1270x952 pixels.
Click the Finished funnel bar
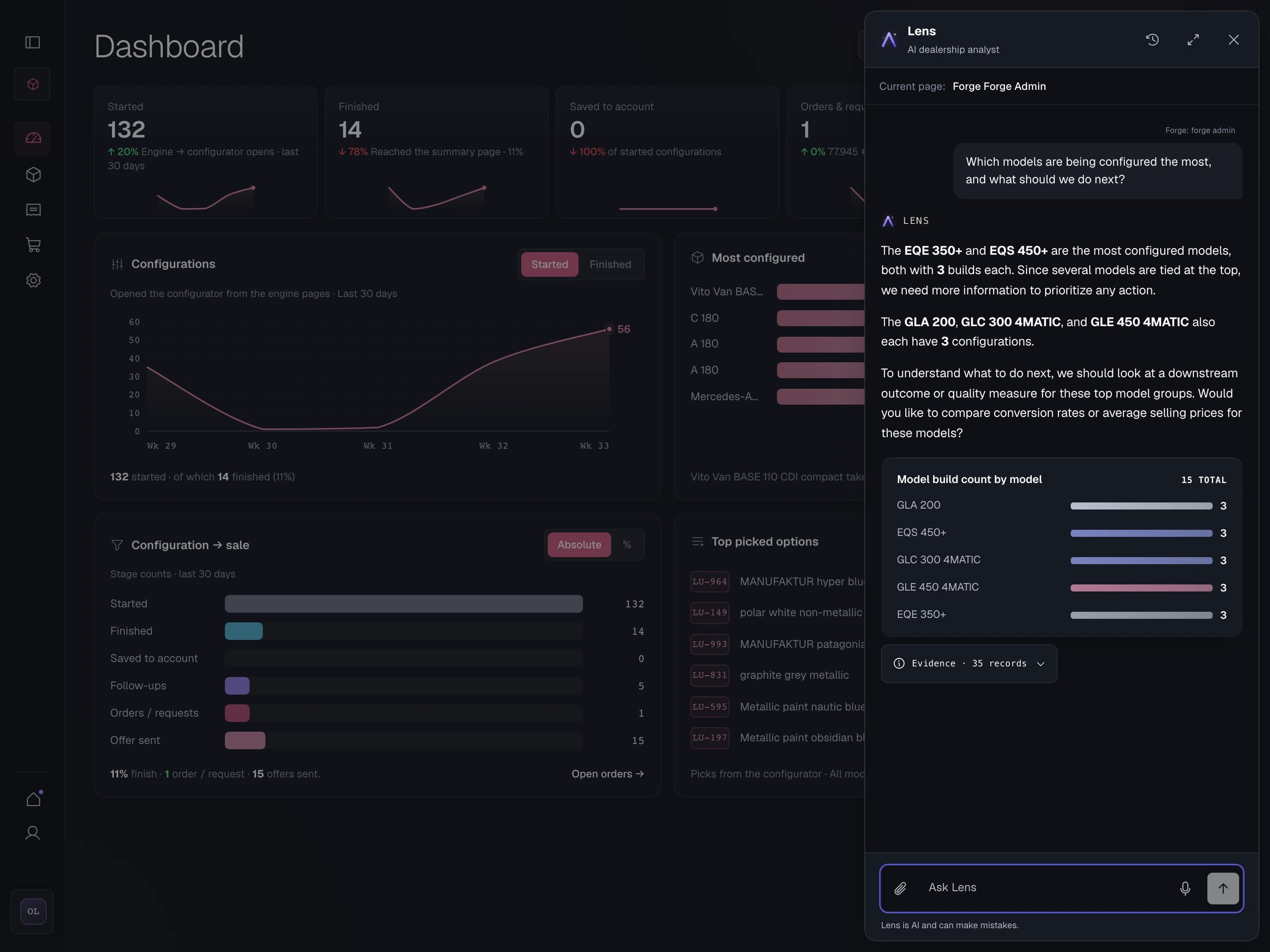click(x=244, y=631)
